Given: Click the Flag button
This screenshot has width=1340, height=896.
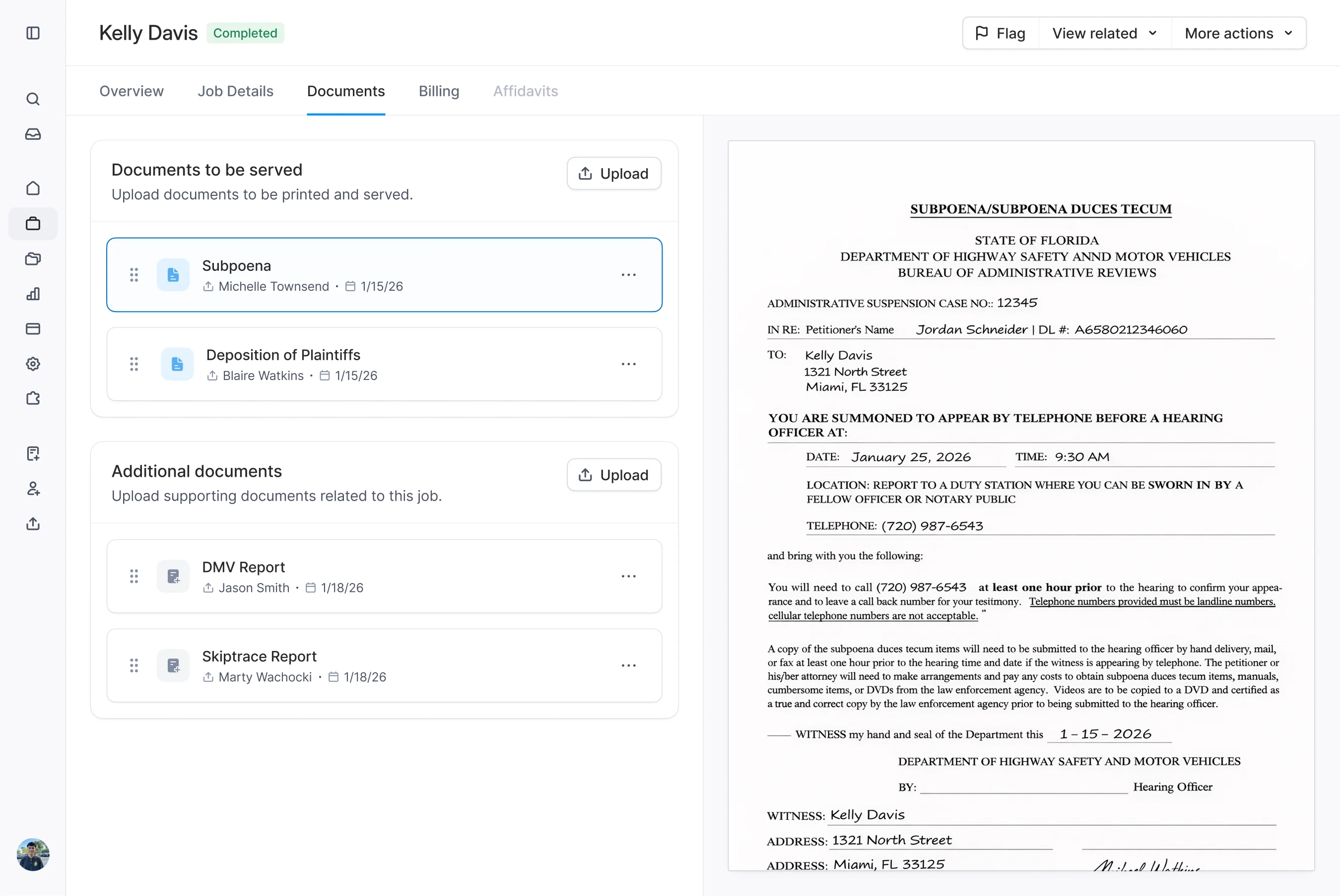Looking at the screenshot, I should coord(1001,33).
